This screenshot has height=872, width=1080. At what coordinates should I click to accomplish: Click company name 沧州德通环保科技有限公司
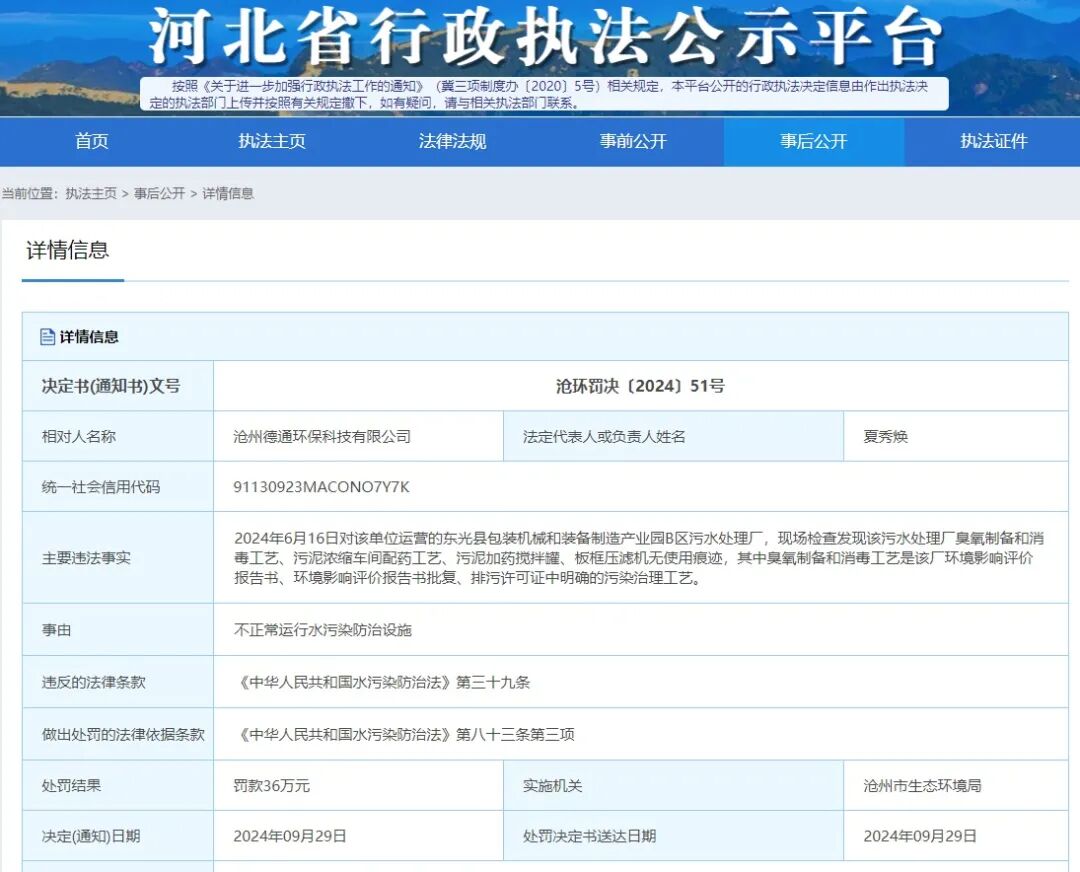(x=322, y=437)
